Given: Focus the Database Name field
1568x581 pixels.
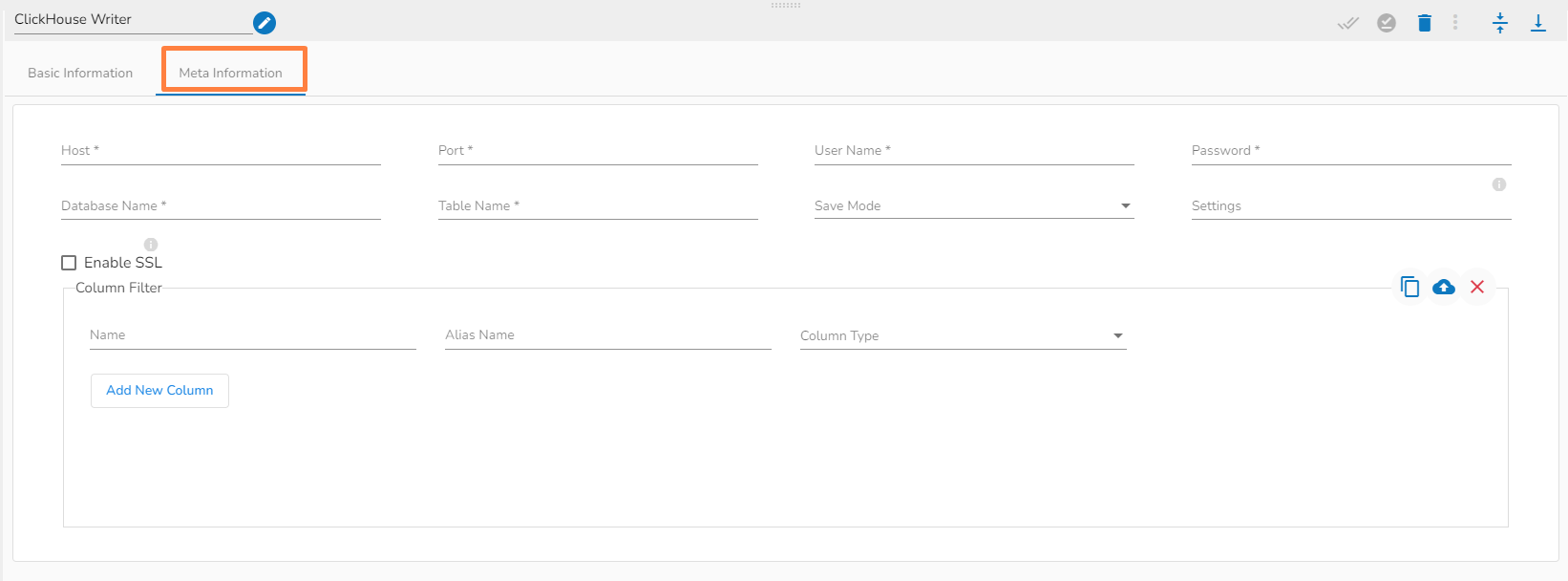Looking at the screenshot, I should point(221,206).
